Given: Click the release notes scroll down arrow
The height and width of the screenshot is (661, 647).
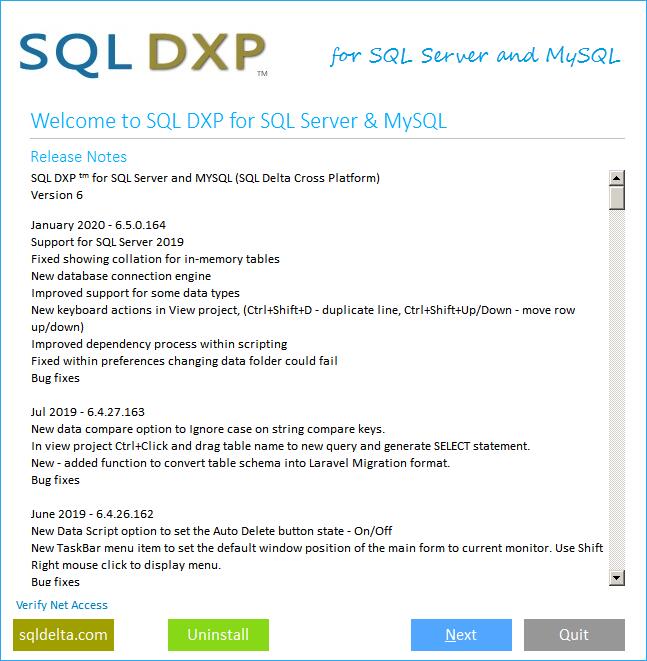Looking at the screenshot, I should pos(617,578).
